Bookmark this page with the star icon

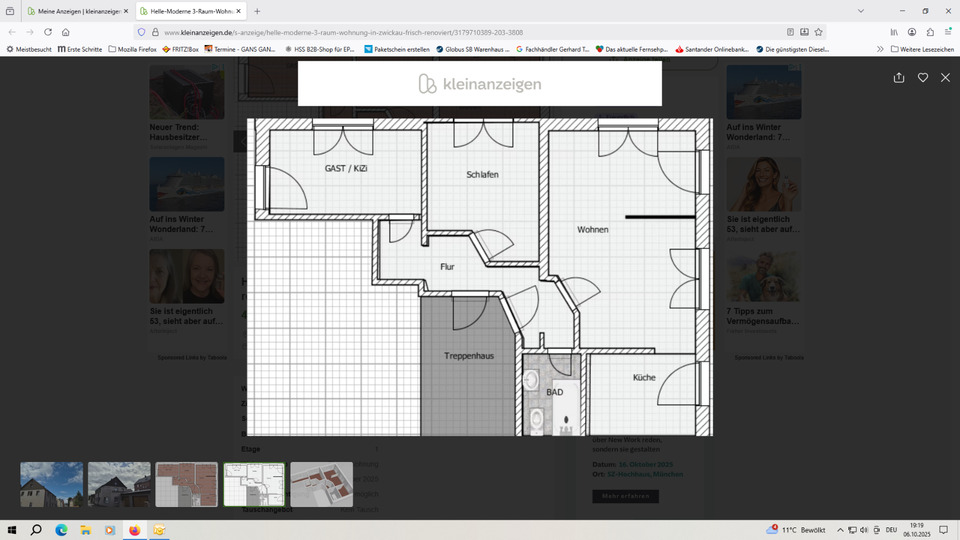(818, 32)
